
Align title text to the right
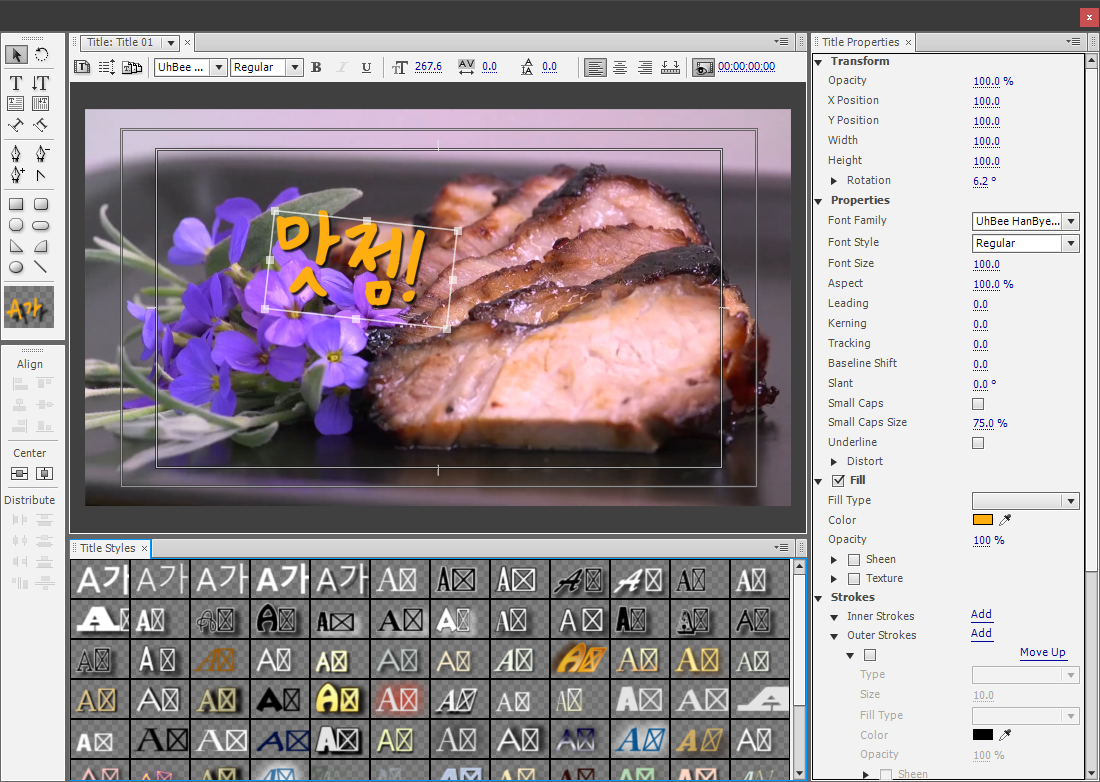pos(645,67)
